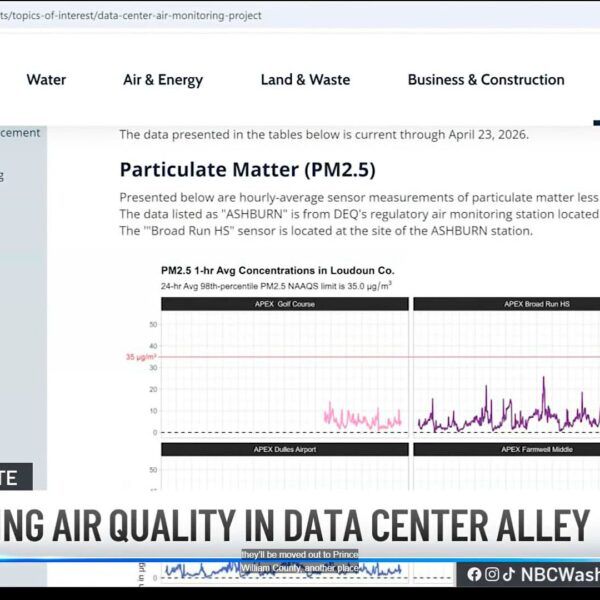The image size is (600, 600).
Task: Click the pink Golf Course data line
Action: (362, 418)
